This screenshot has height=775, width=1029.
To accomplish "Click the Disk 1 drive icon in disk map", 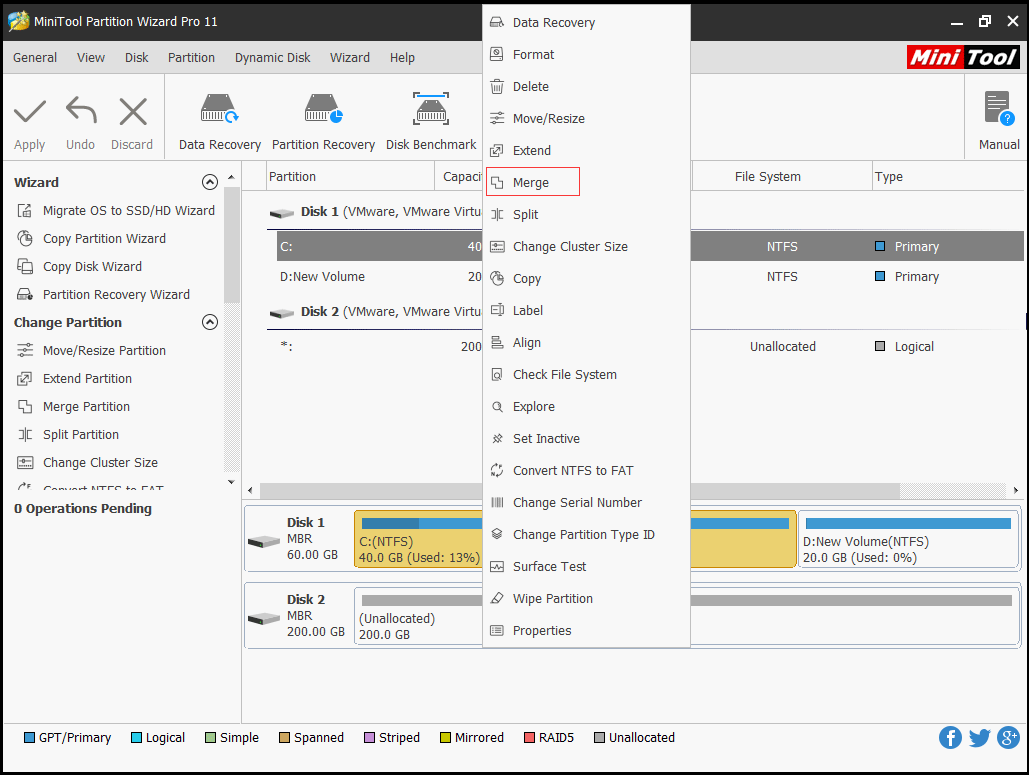I will pyautogui.click(x=264, y=542).
